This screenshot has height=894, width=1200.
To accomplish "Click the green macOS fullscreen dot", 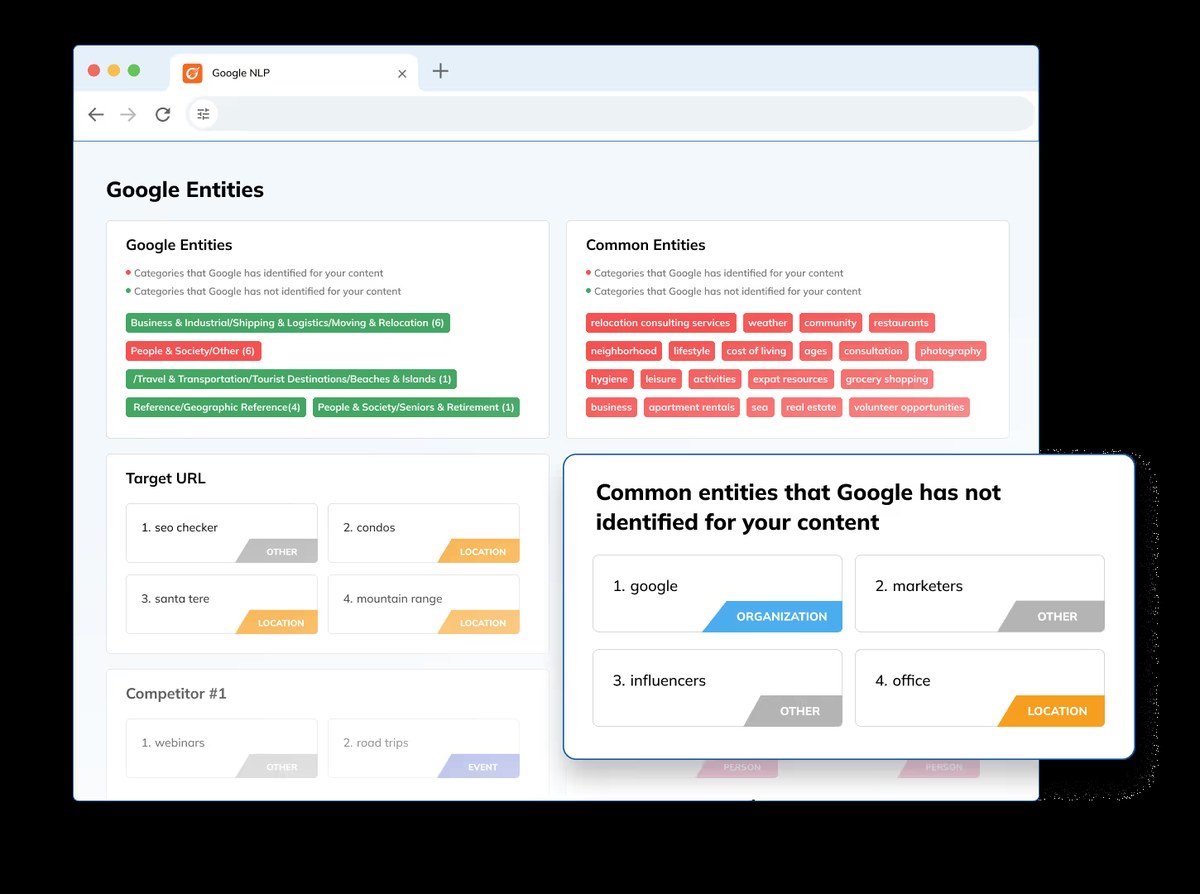I will coord(134,70).
